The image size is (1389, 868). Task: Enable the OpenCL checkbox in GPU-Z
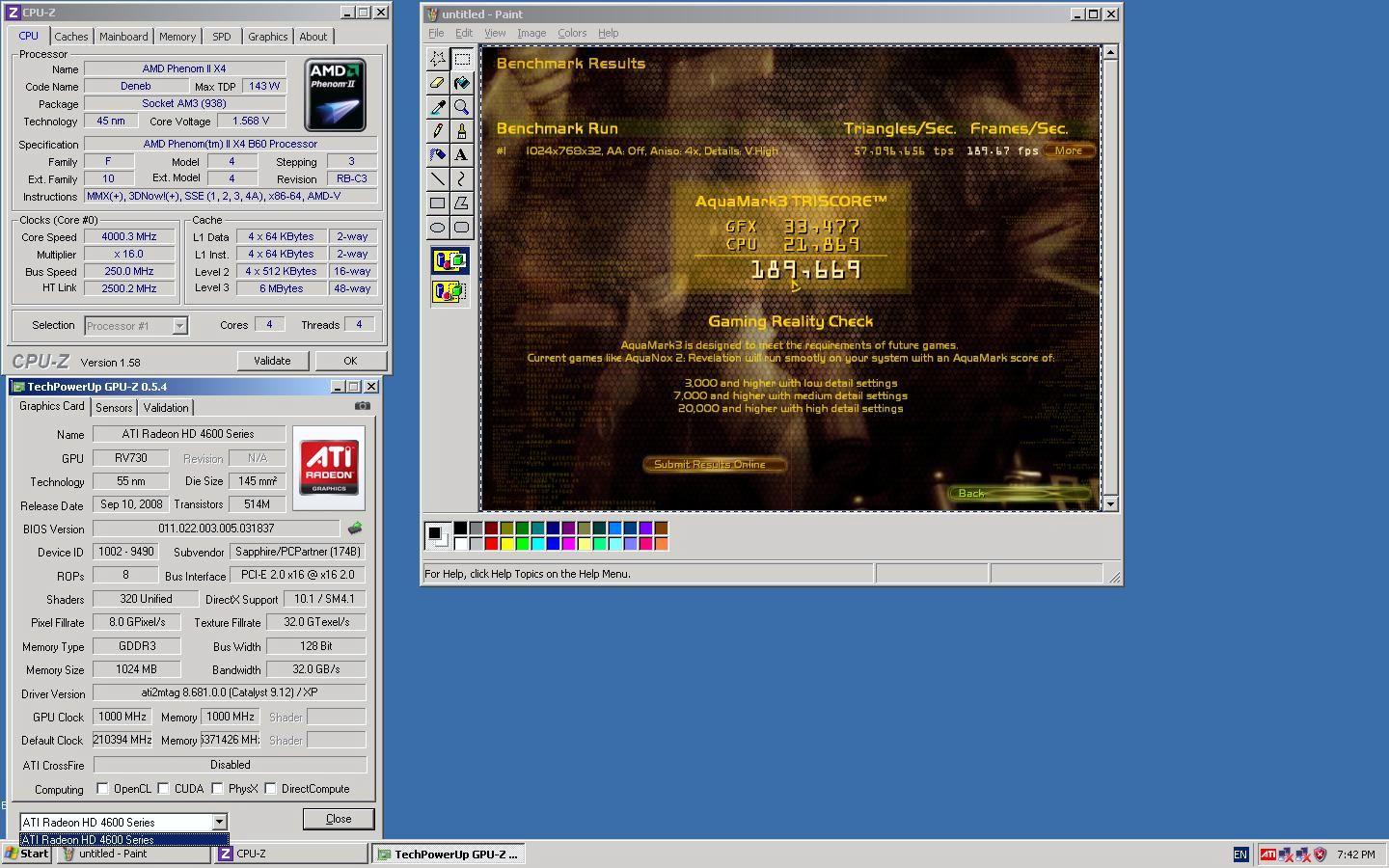tap(103, 789)
